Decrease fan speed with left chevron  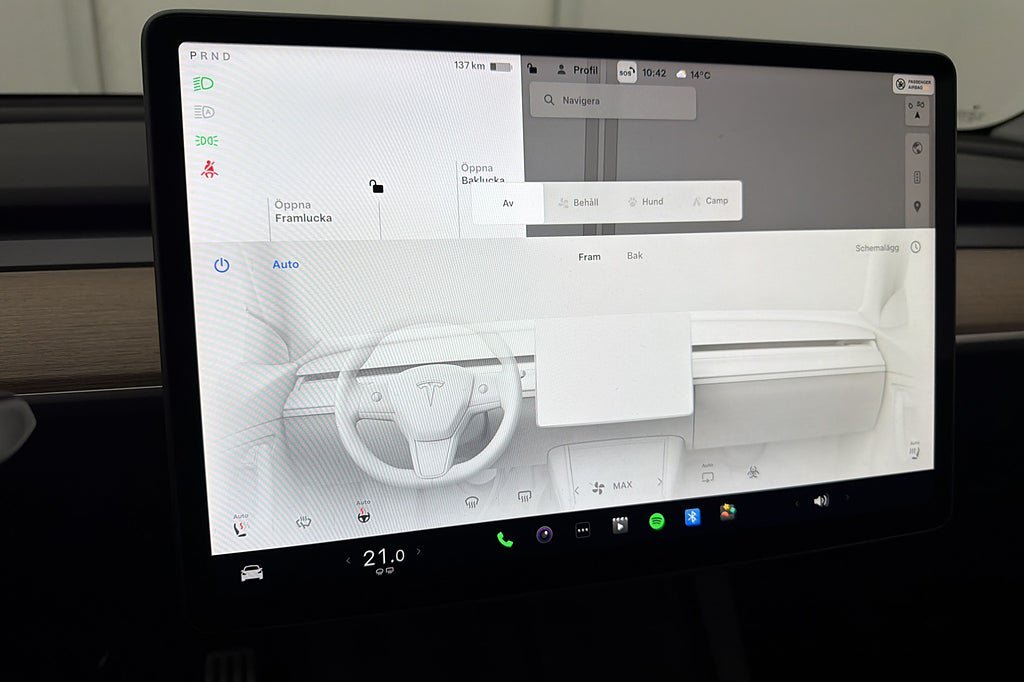pos(576,490)
